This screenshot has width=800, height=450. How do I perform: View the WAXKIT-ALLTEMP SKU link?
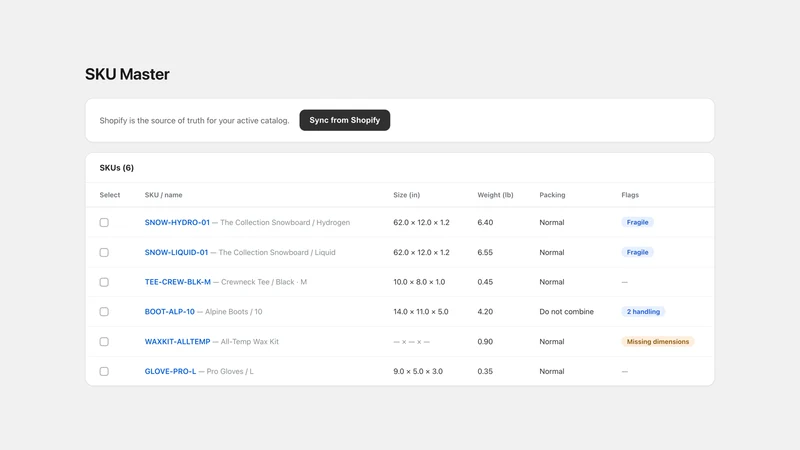pos(177,342)
